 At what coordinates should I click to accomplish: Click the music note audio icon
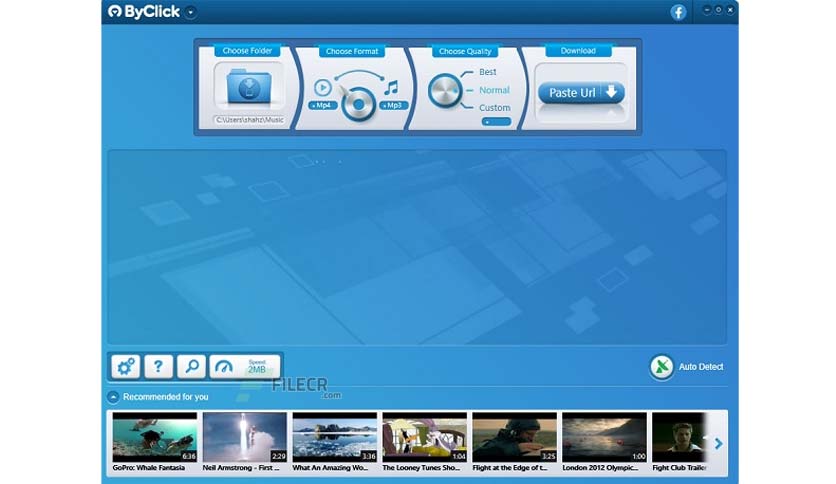point(391,87)
